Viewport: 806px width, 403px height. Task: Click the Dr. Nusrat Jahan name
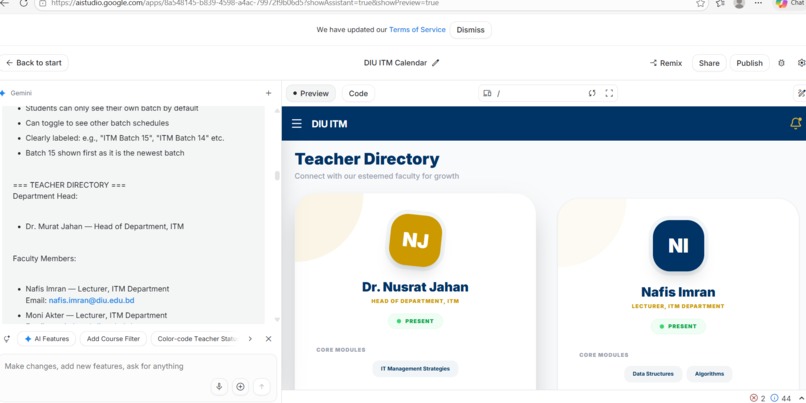(x=415, y=287)
